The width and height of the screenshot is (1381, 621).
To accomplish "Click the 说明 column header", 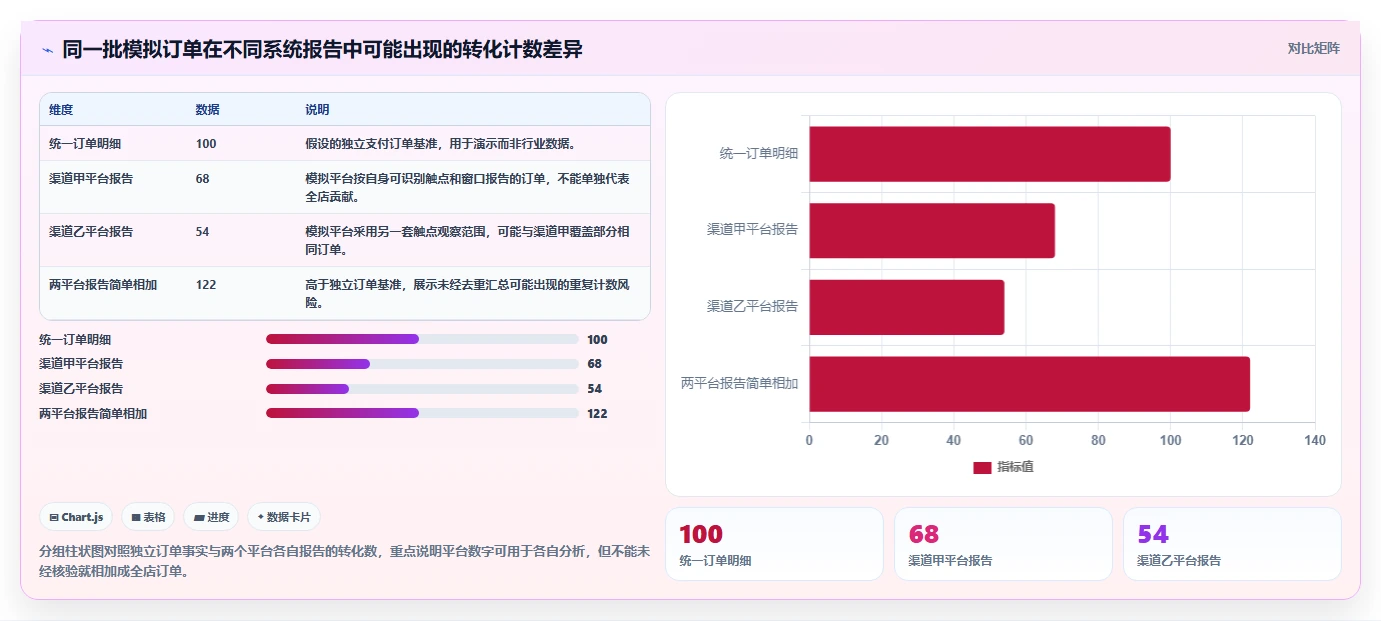I will click(317, 110).
